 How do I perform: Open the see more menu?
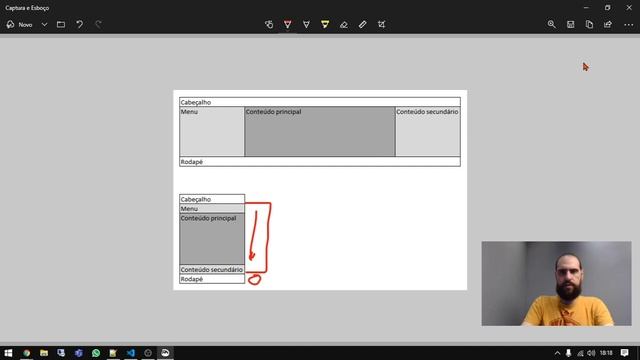629,25
